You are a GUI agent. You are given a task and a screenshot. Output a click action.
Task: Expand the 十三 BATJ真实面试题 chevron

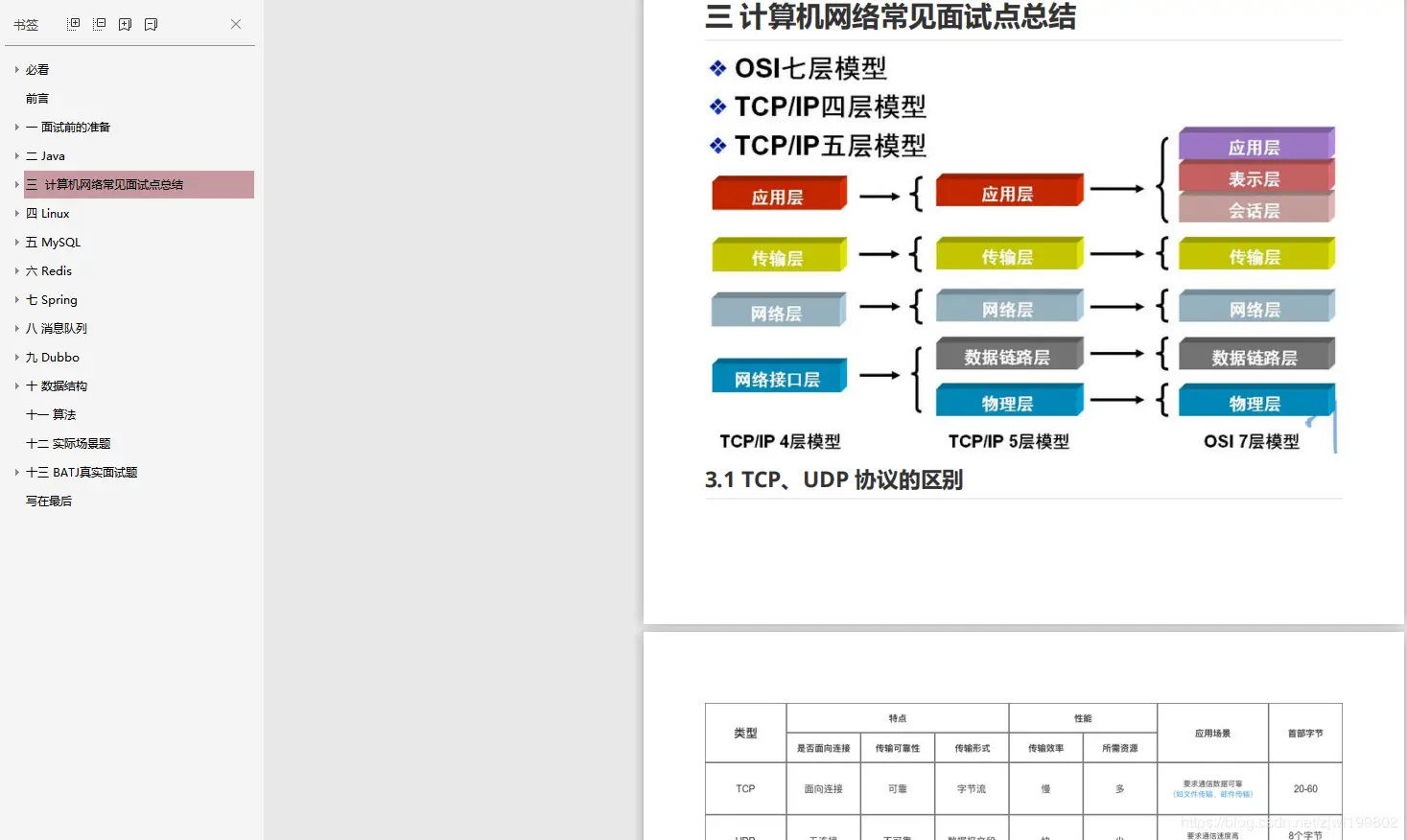coord(16,472)
